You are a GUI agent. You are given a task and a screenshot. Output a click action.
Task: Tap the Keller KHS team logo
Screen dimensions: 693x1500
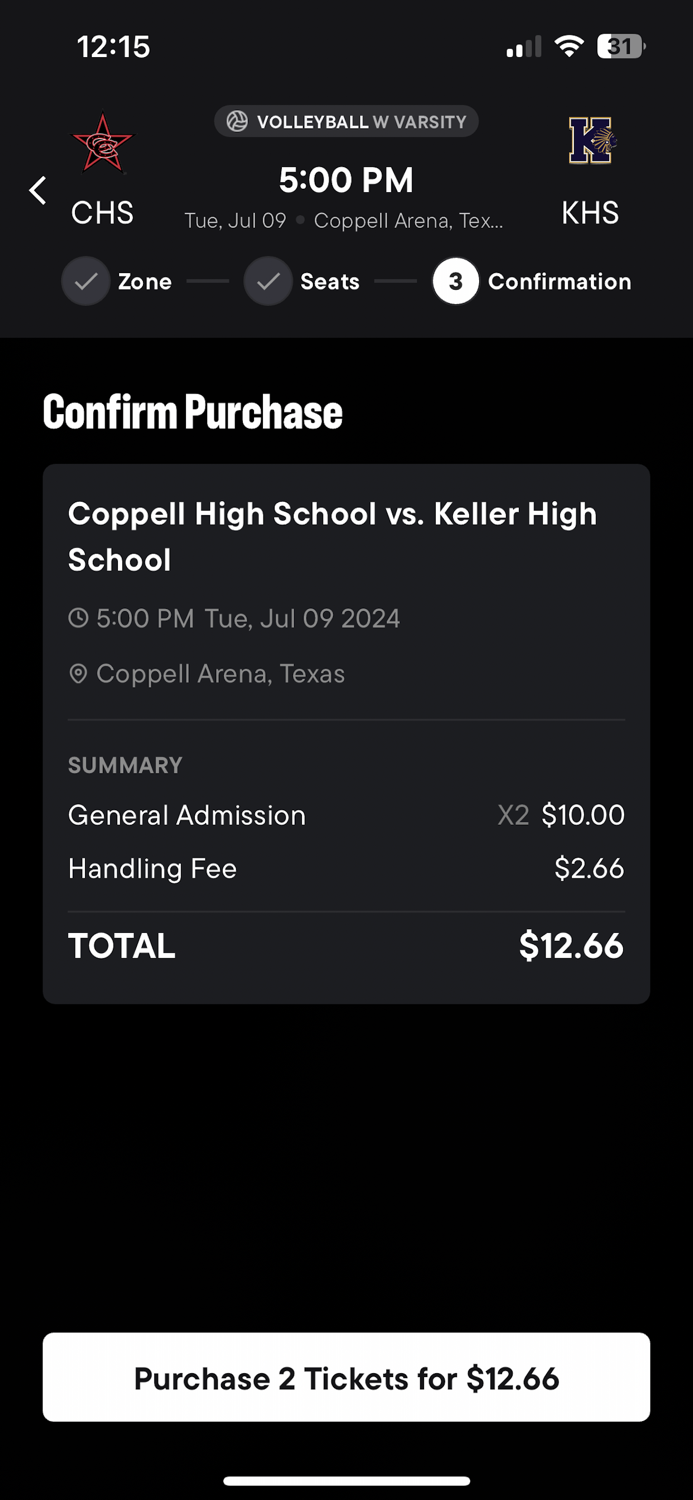pyautogui.click(x=591, y=141)
